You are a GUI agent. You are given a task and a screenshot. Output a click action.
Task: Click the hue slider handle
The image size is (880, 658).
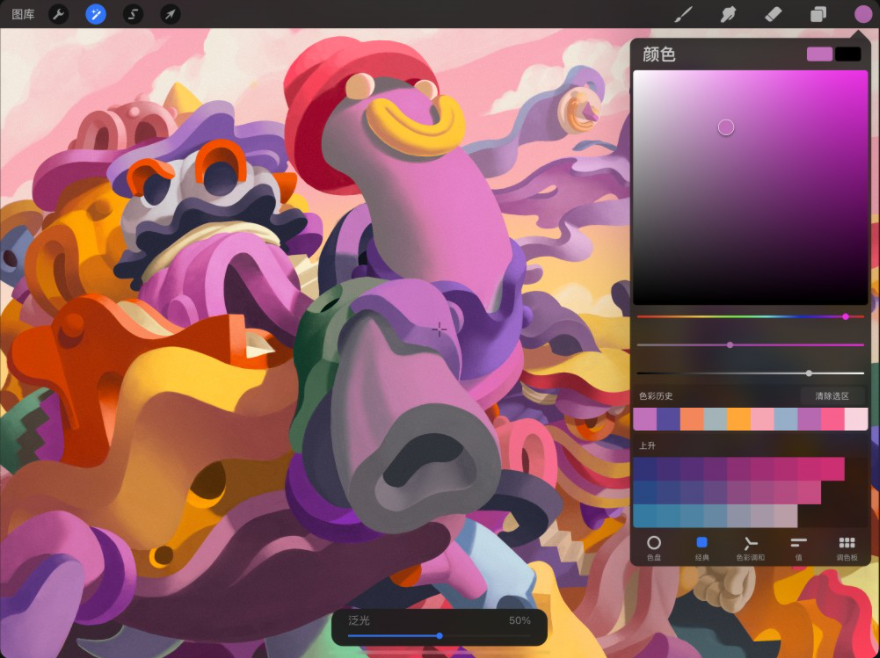tap(846, 316)
